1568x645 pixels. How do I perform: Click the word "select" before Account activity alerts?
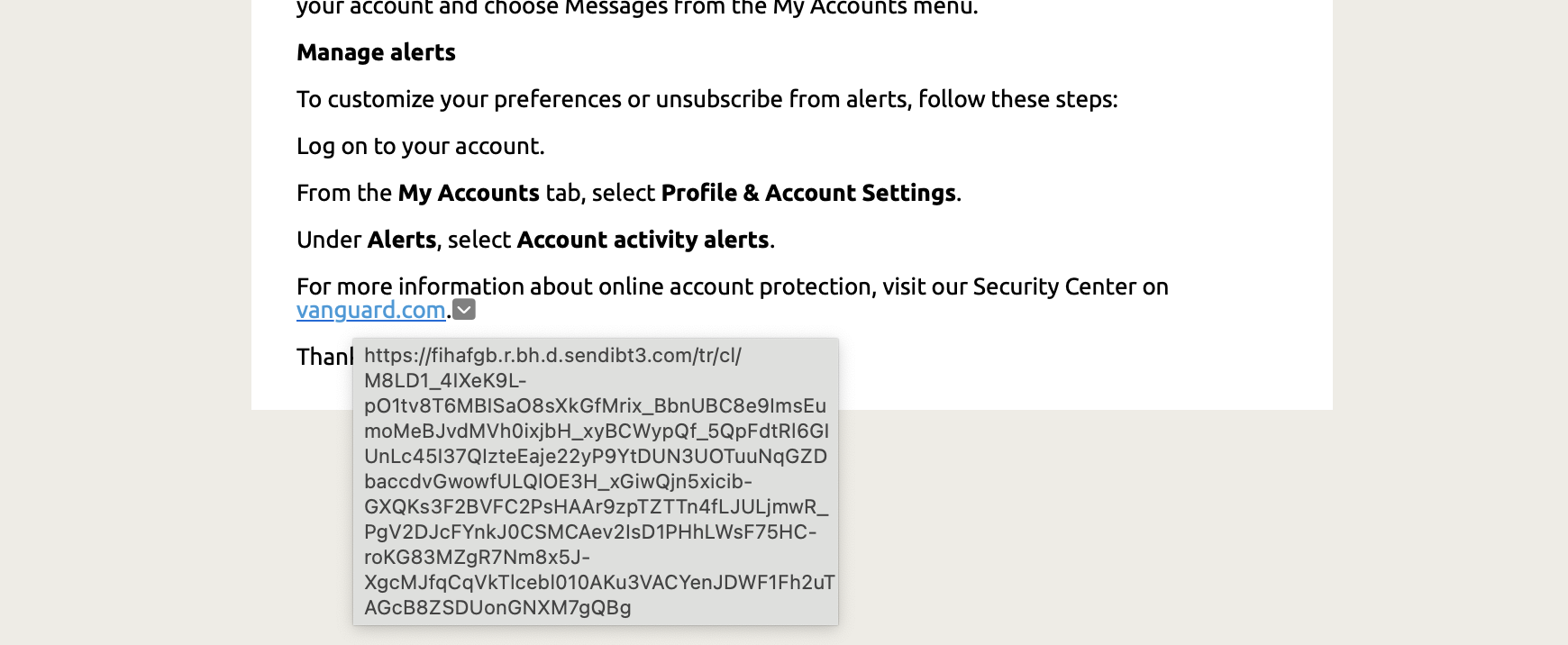coord(479,240)
